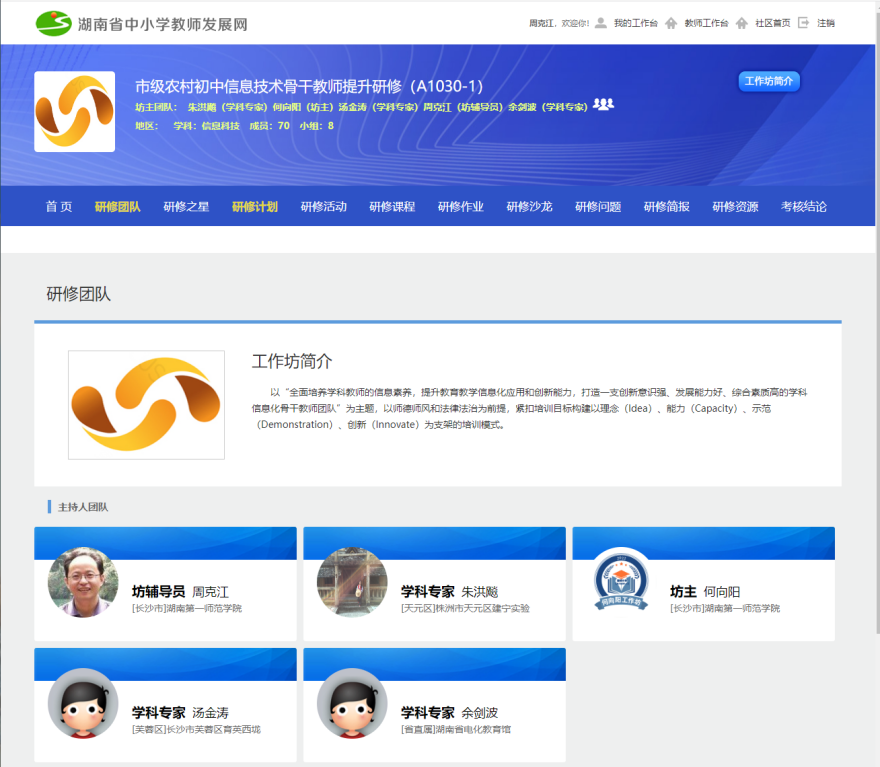The width and height of the screenshot is (880, 767).
Task: Click the Hunan teacher development site logo
Action: click(142, 23)
